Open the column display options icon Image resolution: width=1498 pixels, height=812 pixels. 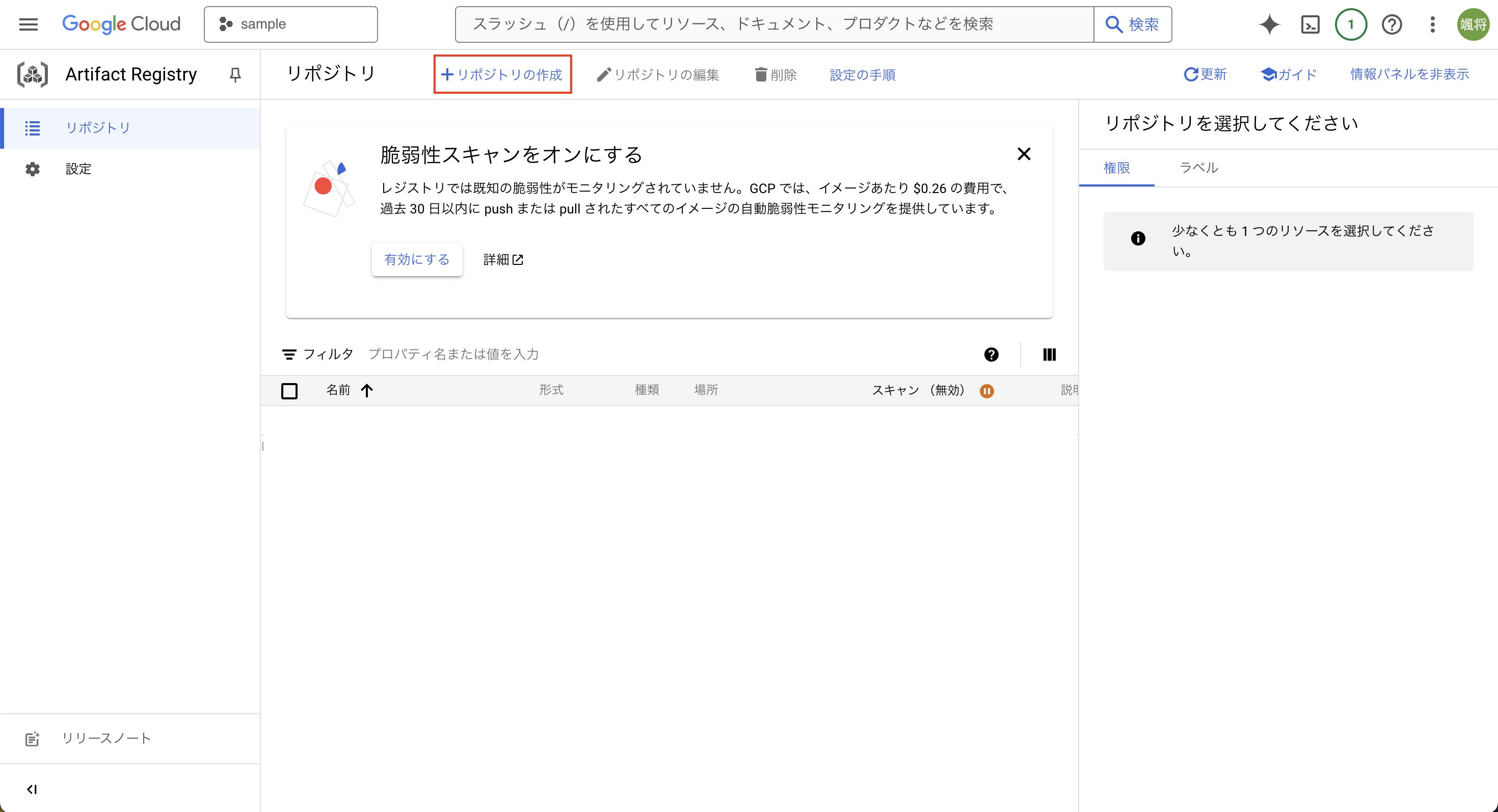[1050, 355]
